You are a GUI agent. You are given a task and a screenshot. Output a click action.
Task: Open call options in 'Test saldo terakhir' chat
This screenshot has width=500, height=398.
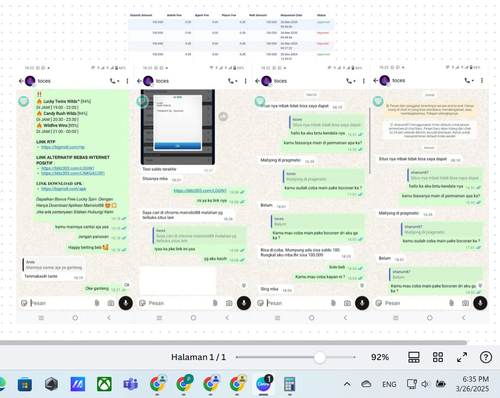tap(233, 81)
